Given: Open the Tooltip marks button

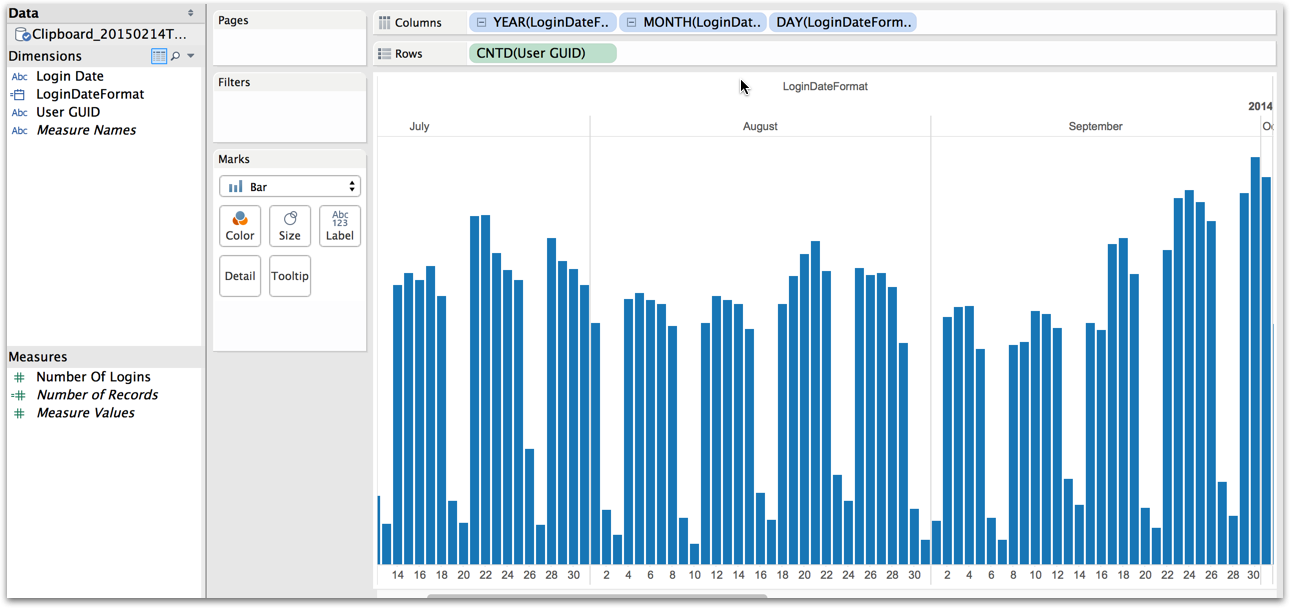Looking at the screenshot, I should tap(290, 276).
